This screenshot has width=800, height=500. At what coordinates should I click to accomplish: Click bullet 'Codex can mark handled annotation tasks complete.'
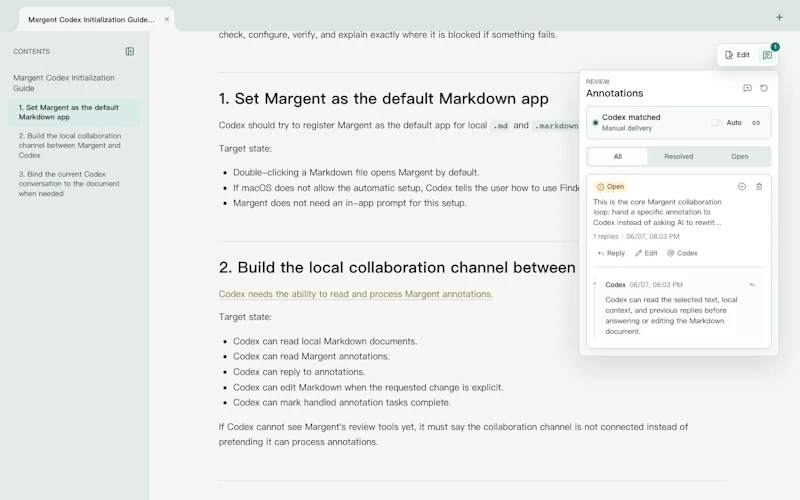pyautogui.click(x=342, y=403)
